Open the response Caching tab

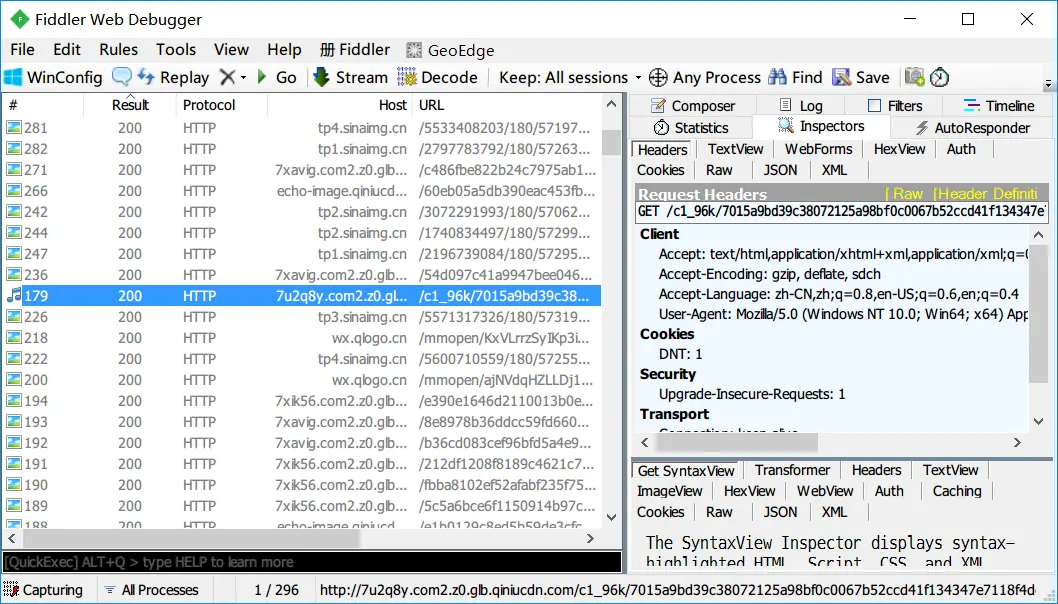957,491
